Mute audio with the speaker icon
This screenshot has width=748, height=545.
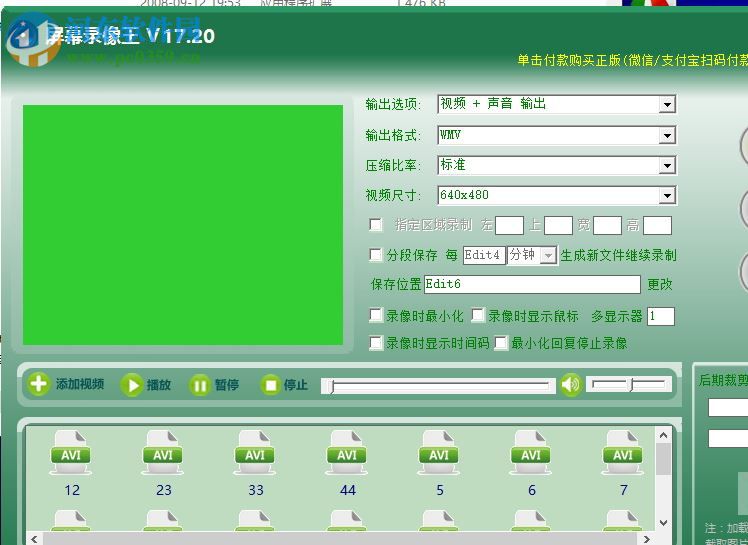pos(571,384)
